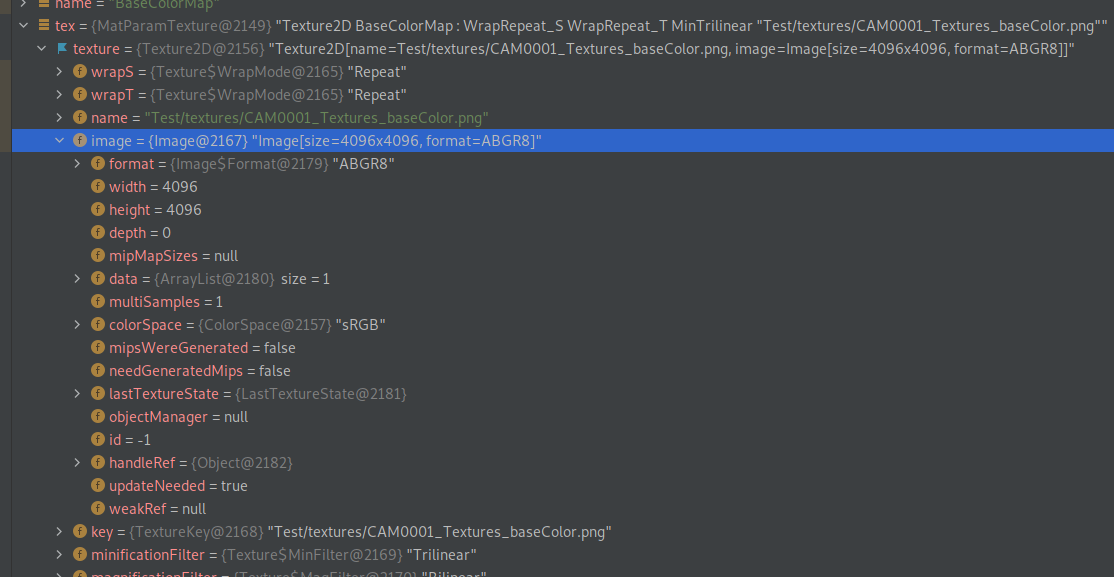This screenshot has height=577, width=1114.
Task: Click the parameter icon beside tex
Action: (43, 26)
